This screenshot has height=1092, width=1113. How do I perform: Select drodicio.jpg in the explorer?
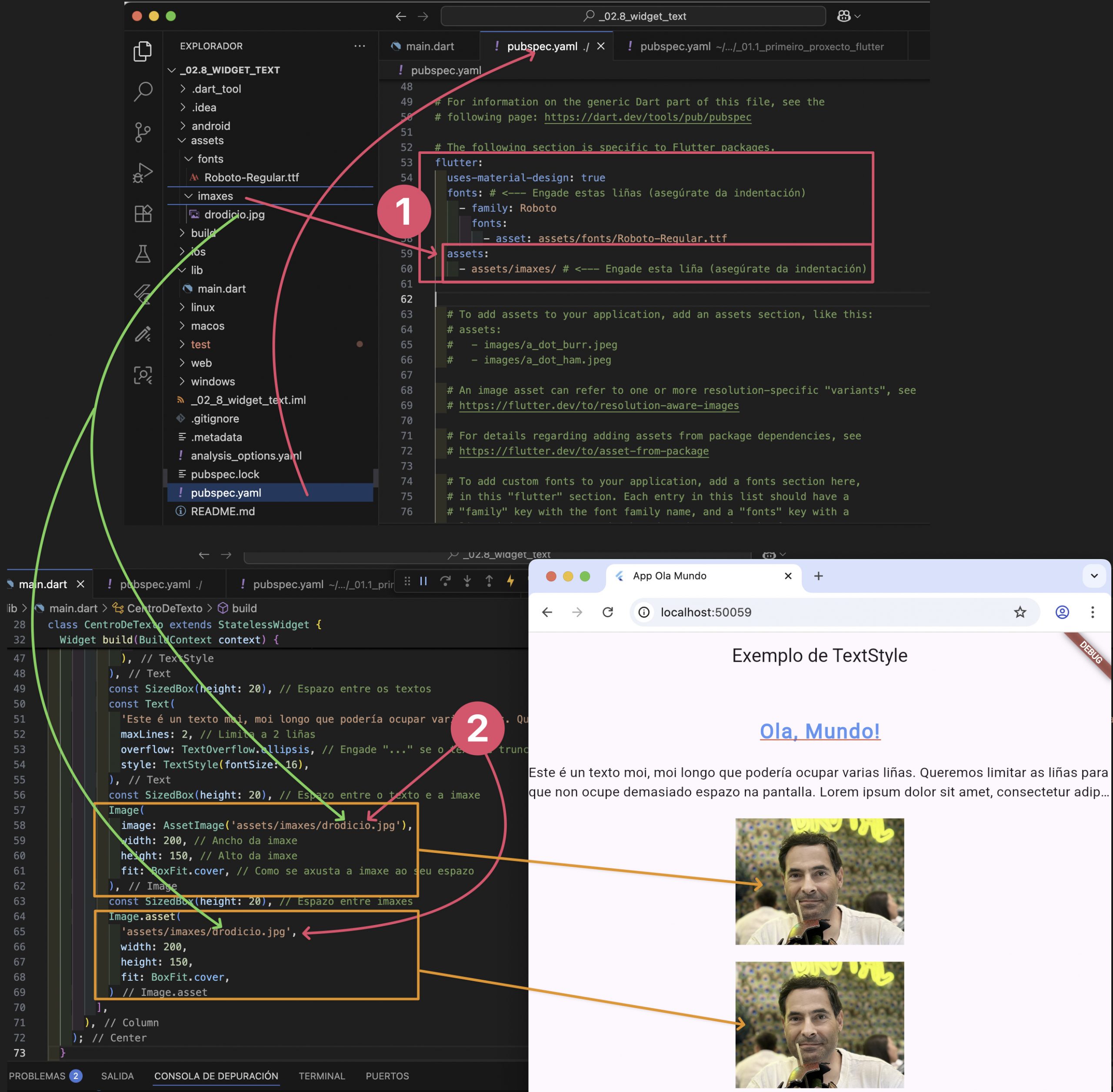pyautogui.click(x=234, y=214)
